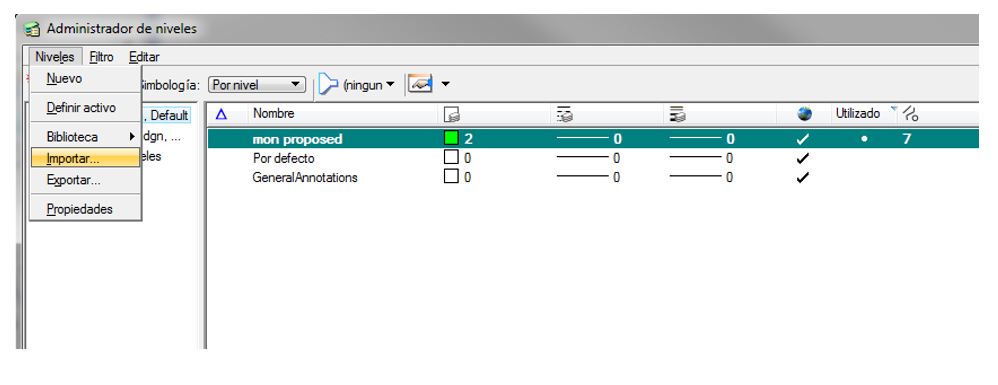Toggle the global display check for Por defecto
This screenshot has width=998, height=385.
[803, 158]
